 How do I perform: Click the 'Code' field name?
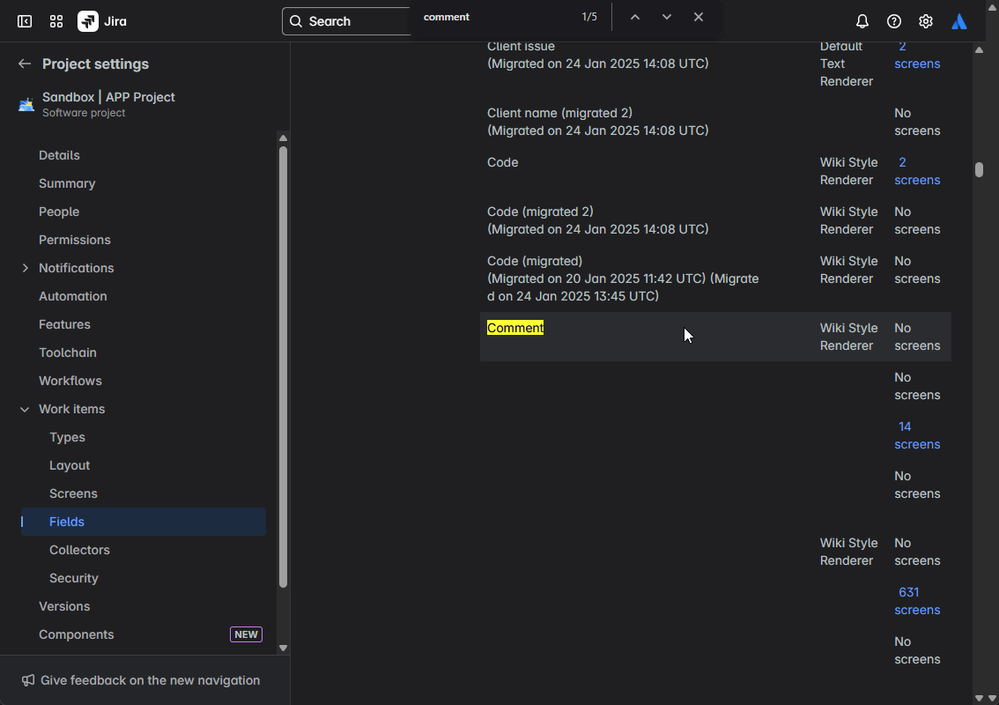503,162
